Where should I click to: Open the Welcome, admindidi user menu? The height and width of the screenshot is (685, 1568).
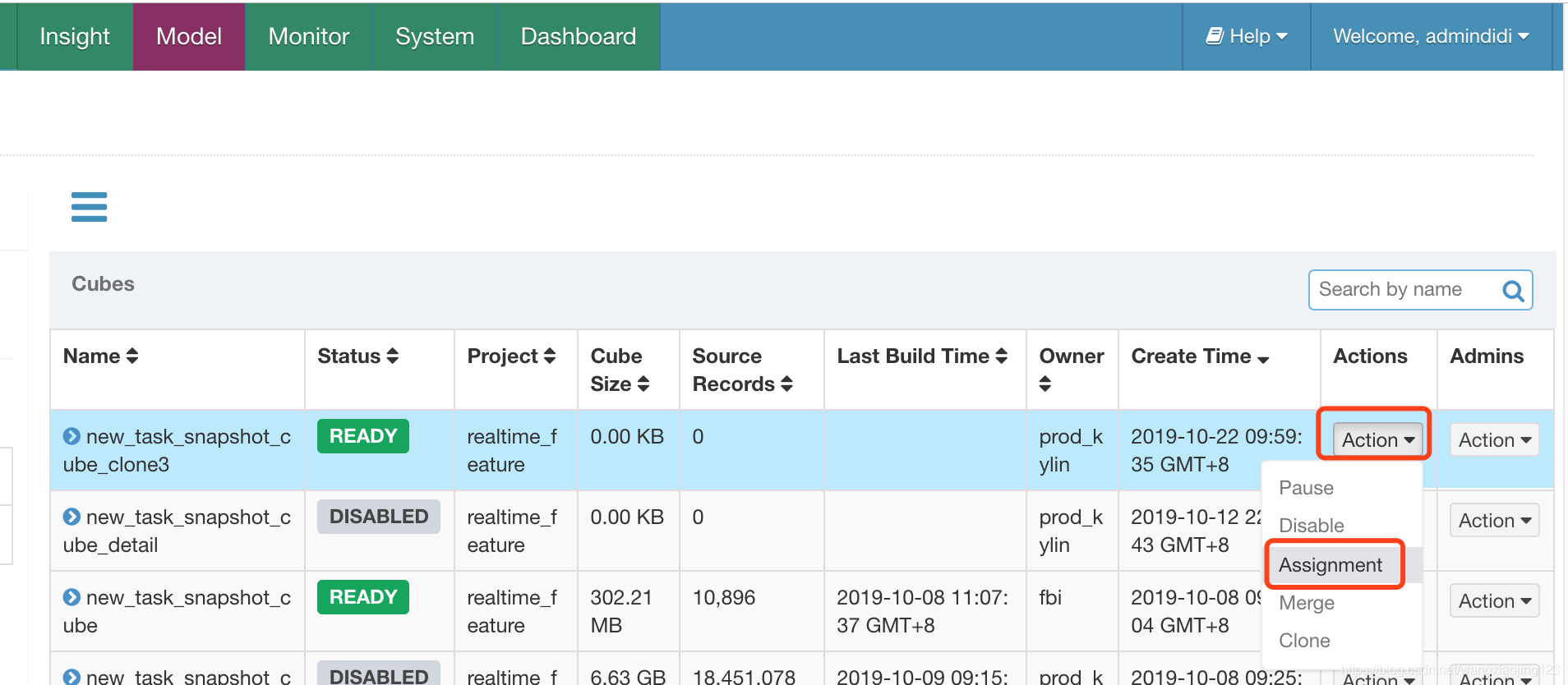click(1431, 36)
